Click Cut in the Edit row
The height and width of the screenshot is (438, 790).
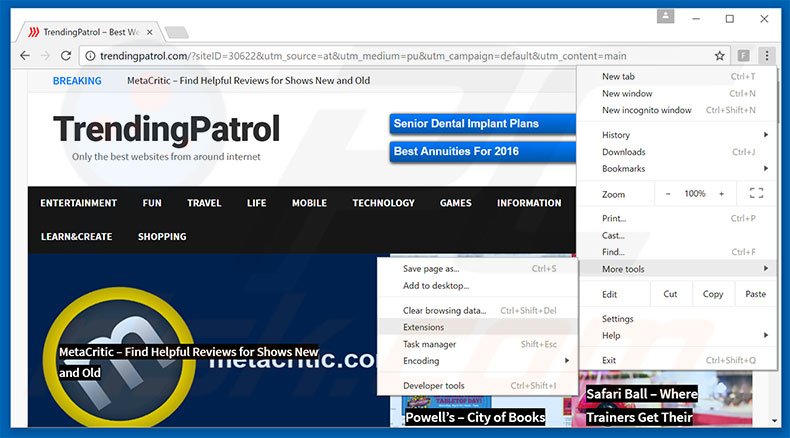pyautogui.click(x=670, y=294)
